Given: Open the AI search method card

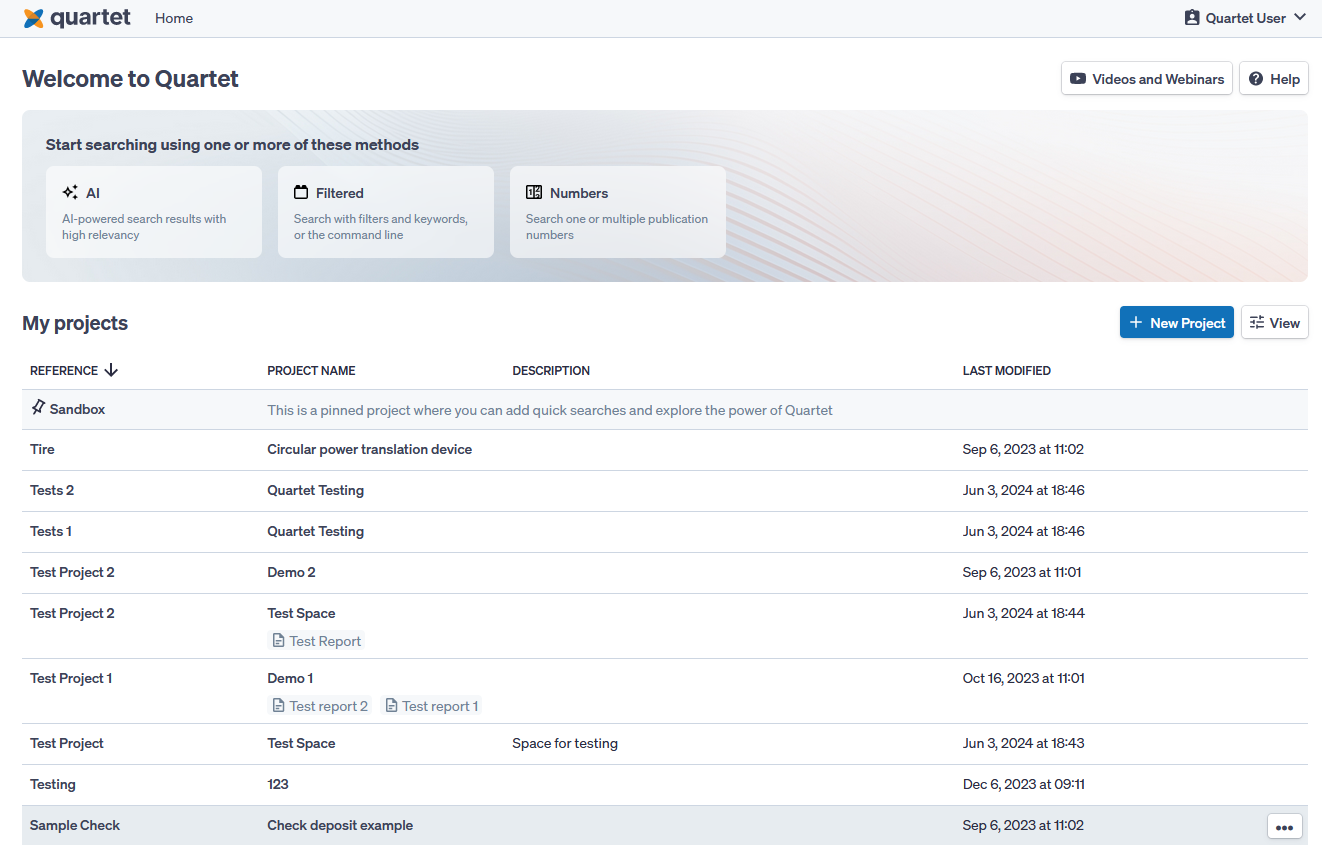Looking at the screenshot, I should pos(153,212).
